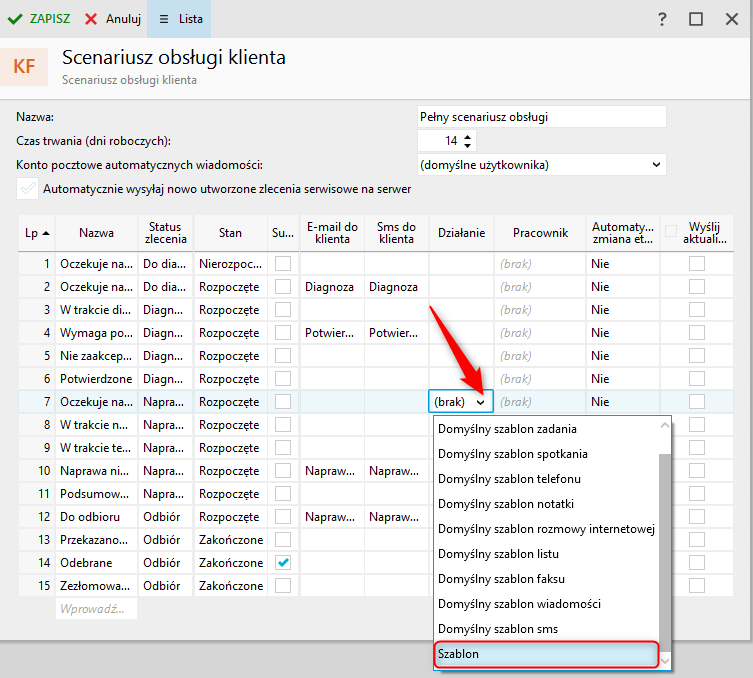Select 'Zakończone' state cell in row 13
This screenshot has height=678, width=753.
tap(230, 540)
